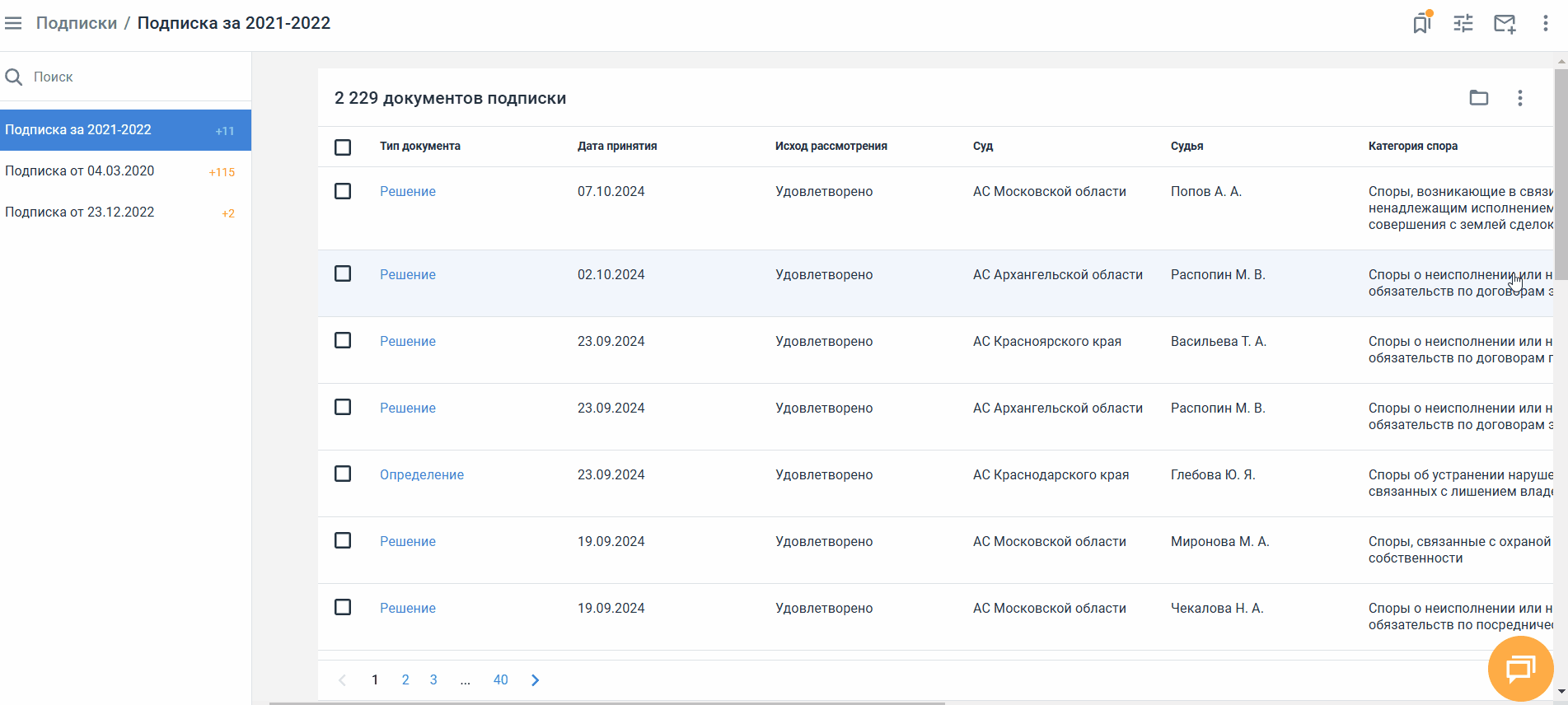This screenshot has height=705, width=1568.
Task: Open Решение by judge Васильева Т. А.
Action: (x=408, y=341)
